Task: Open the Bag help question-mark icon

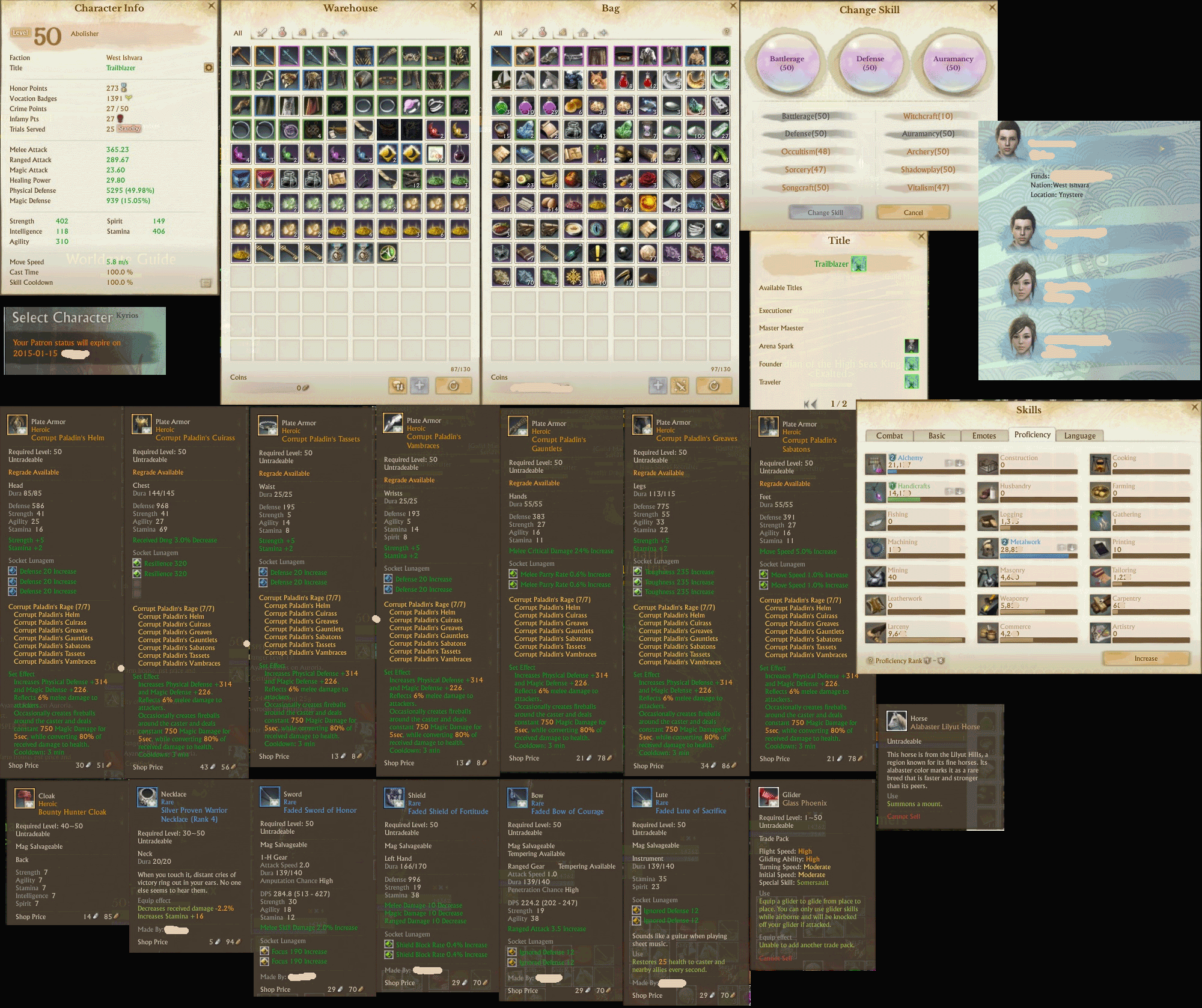Action: [727, 32]
